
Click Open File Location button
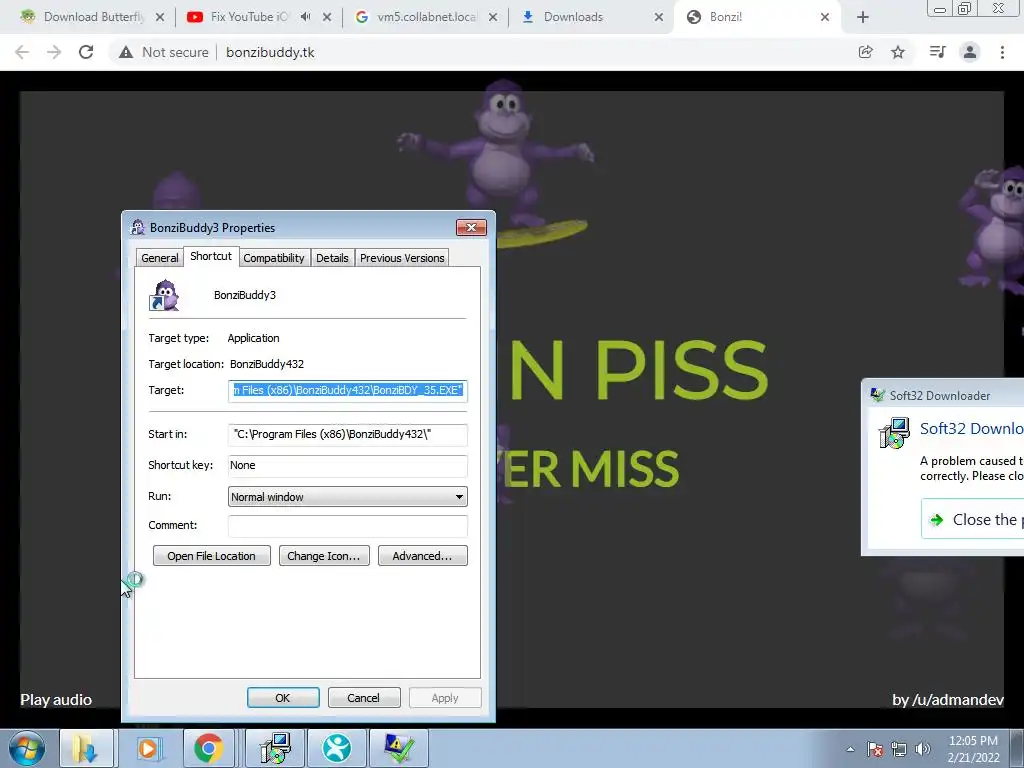pyautogui.click(x=212, y=556)
